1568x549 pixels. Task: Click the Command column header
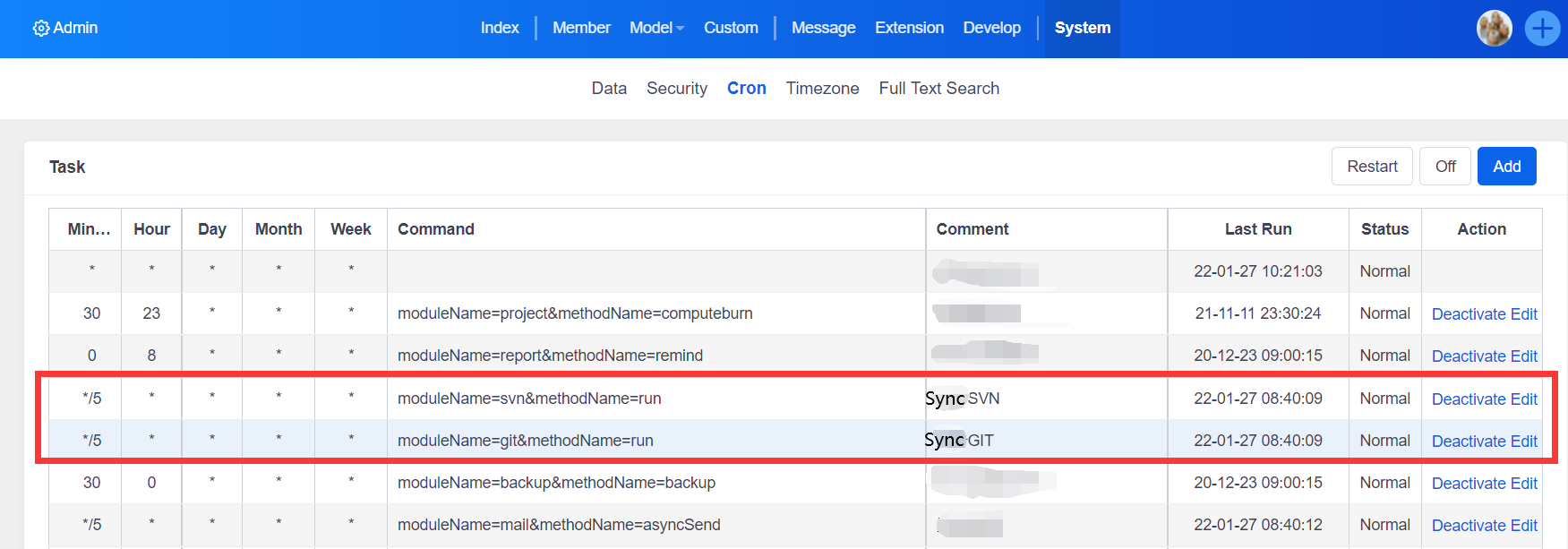point(436,229)
